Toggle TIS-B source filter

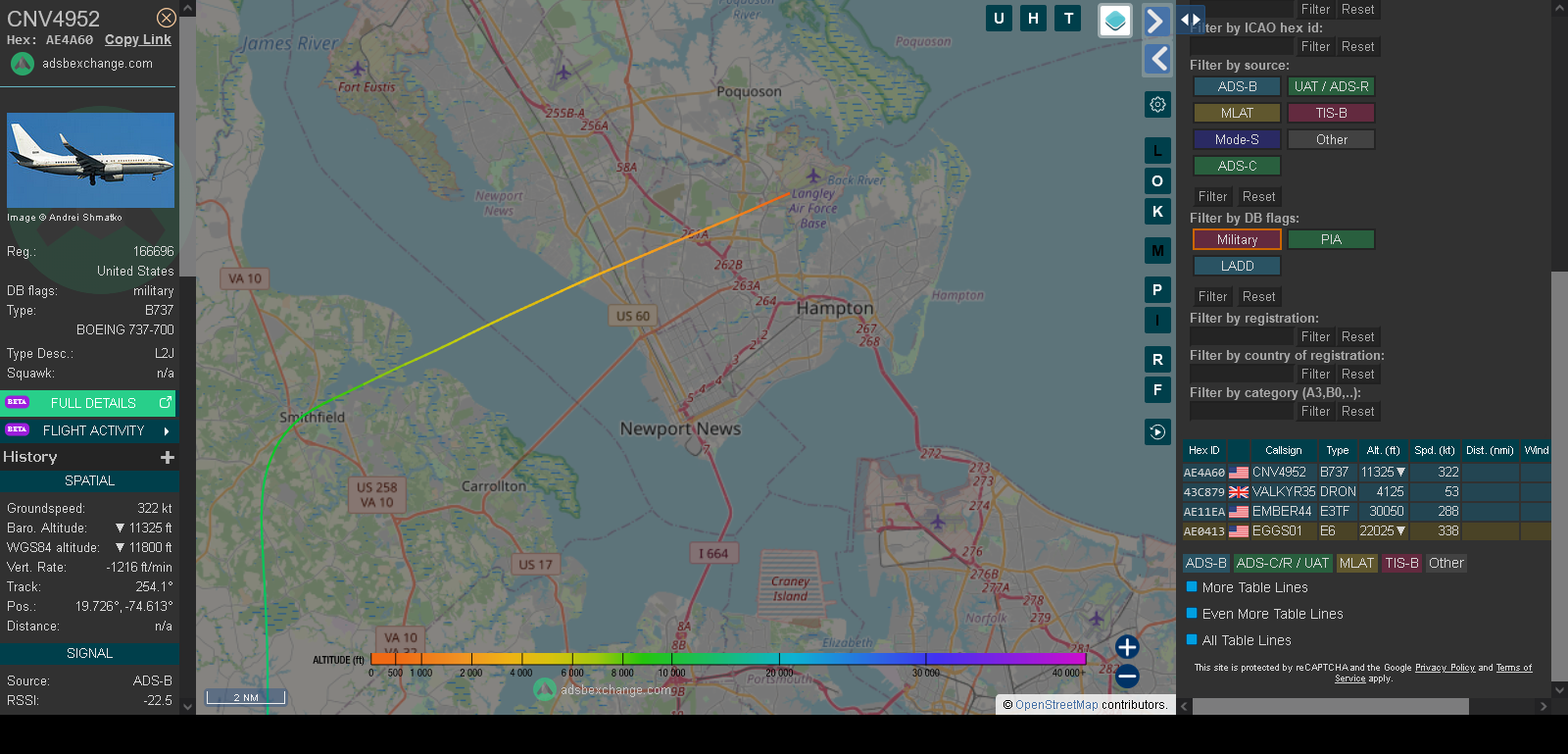click(1331, 113)
